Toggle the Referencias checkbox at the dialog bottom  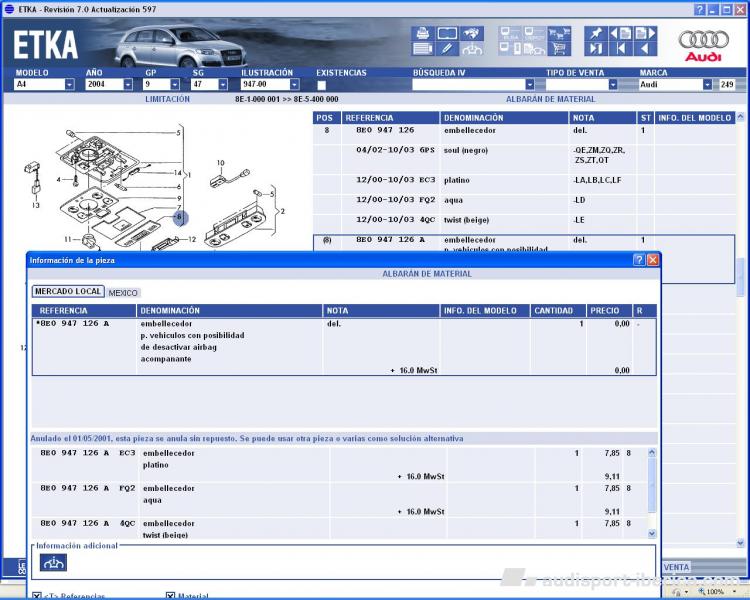(37, 596)
